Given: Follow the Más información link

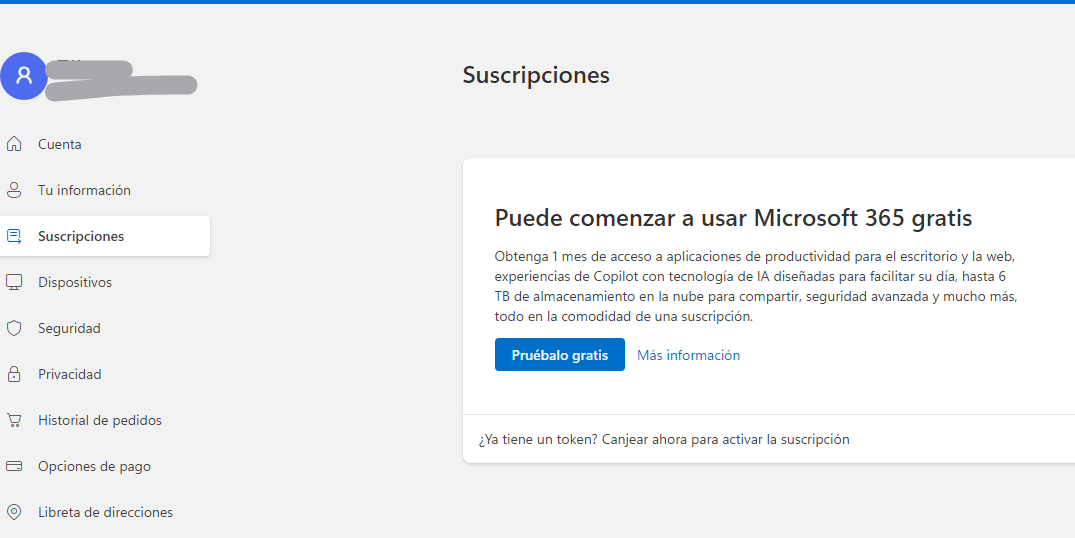Looking at the screenshot, I should (688, 355).
